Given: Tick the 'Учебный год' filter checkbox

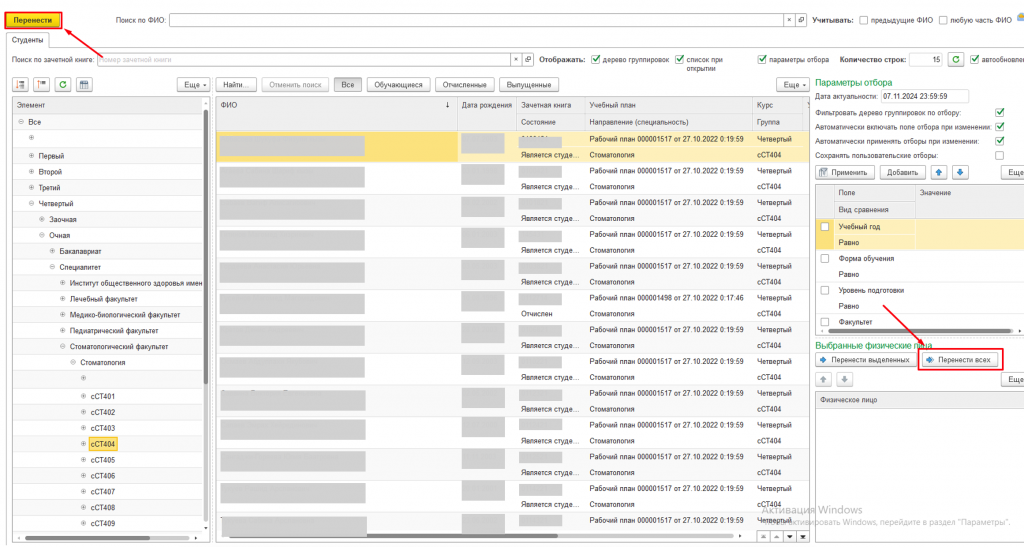Looking at the screenshot, I should tap(825, 227).
